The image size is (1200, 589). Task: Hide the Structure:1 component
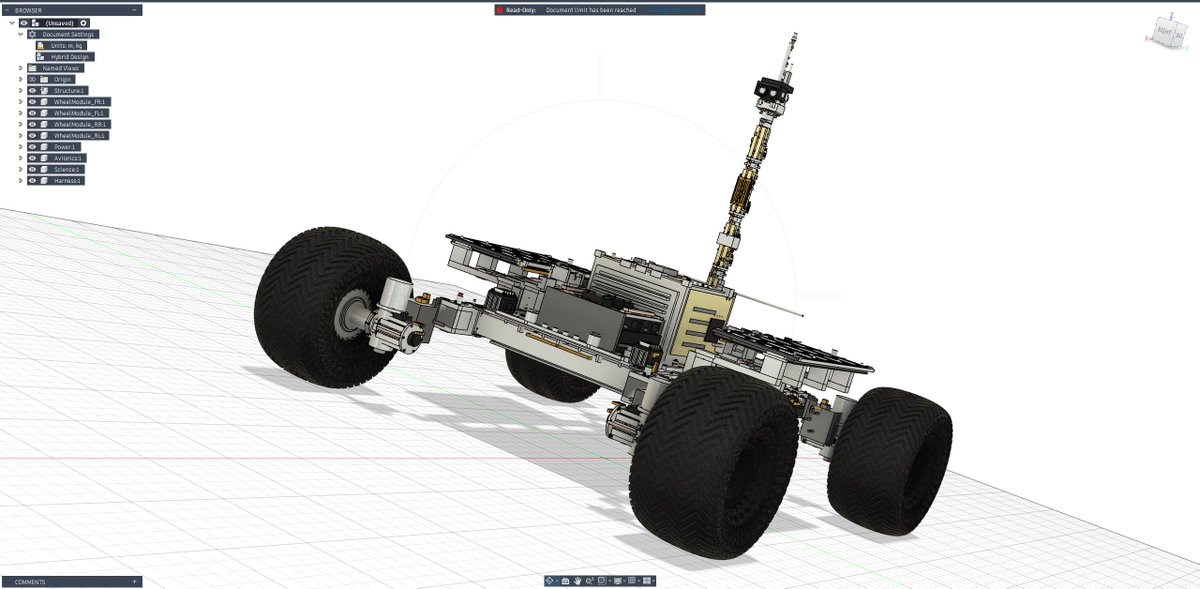point(32,90)
